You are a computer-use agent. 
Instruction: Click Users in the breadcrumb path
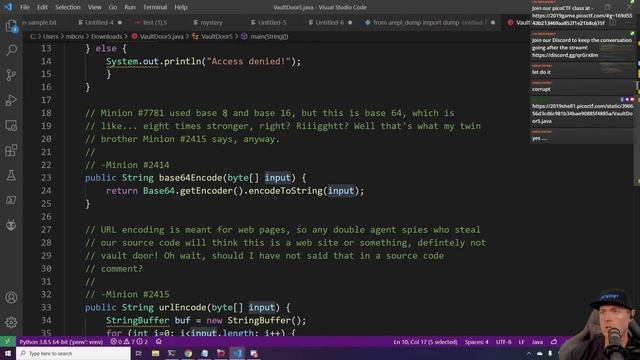51,36
